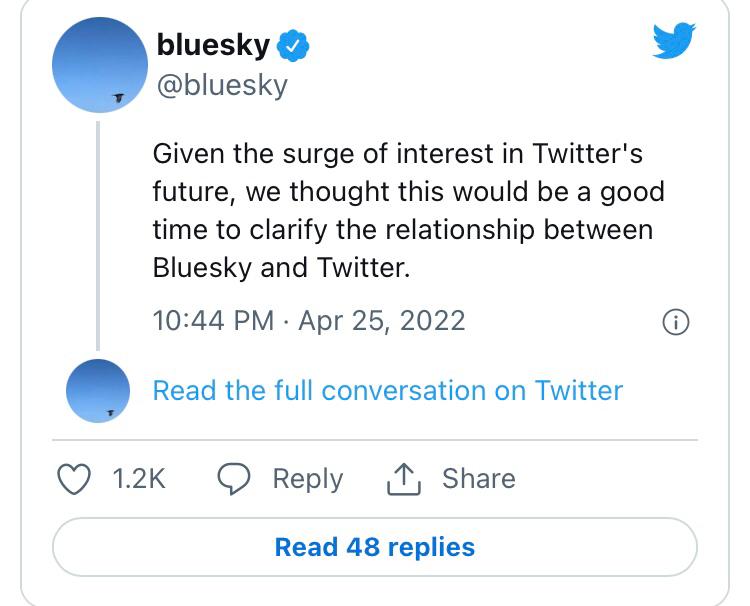The width and height of the screenshot is (750, 606).
Task: Like the tweet with heart icon
Action: point(74,479)
